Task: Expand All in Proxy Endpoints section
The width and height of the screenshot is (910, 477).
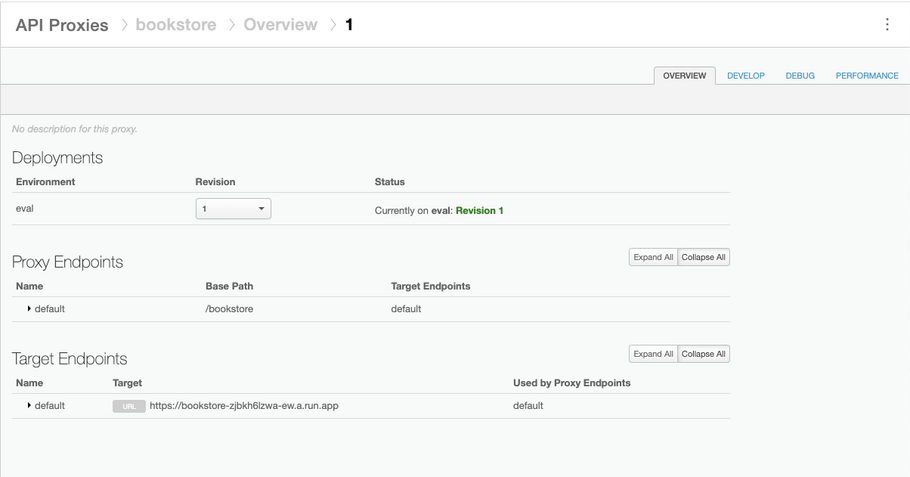Action: pos(653,257)
